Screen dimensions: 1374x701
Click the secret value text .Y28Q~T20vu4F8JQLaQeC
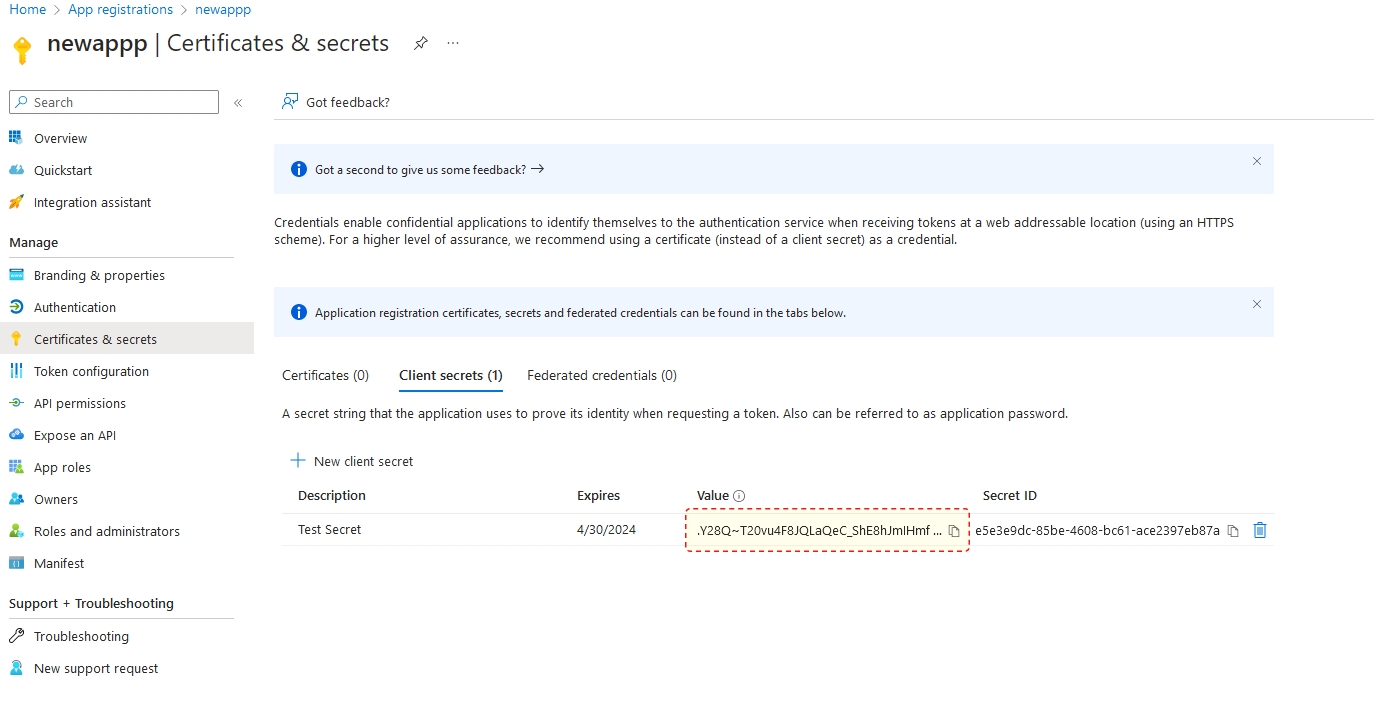(819, 530)
